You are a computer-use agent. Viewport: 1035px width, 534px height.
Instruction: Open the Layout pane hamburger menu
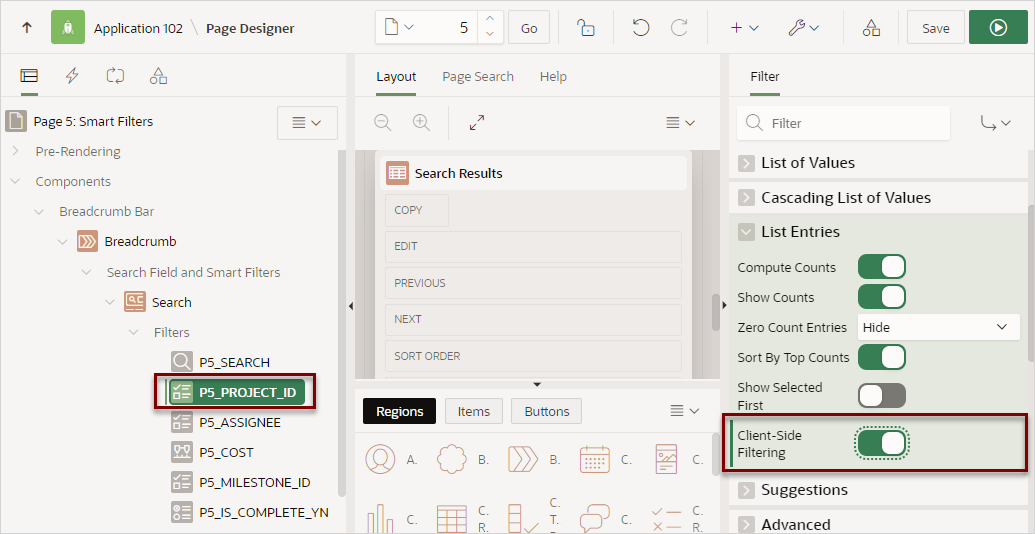pos(682,122)
